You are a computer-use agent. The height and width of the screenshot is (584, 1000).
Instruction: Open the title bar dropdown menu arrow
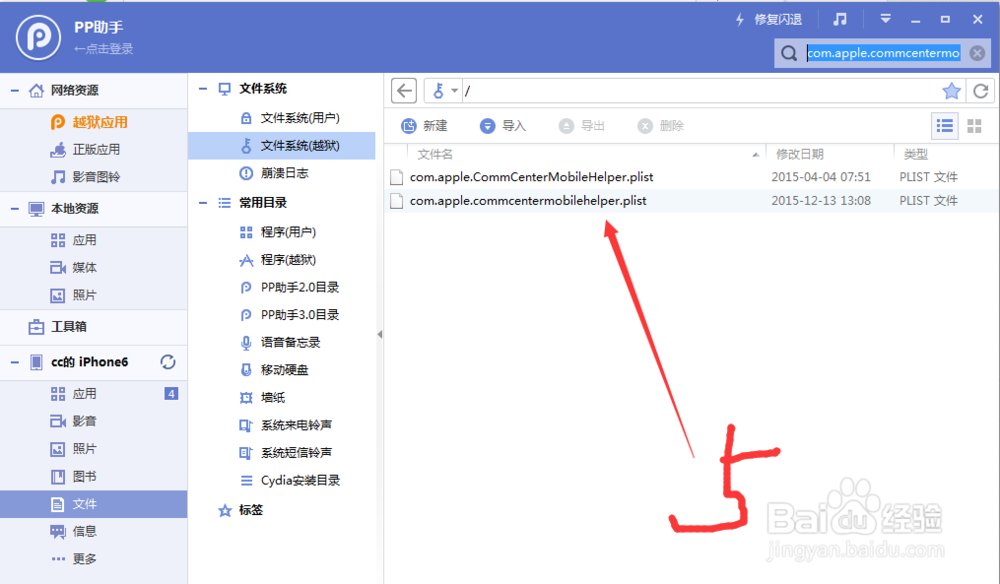pos(885,19)
